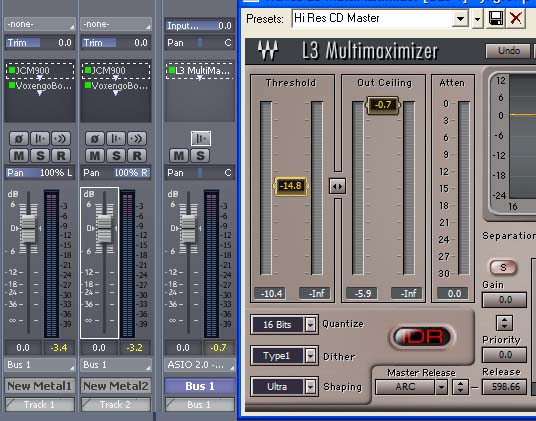
Task: Toggle phase invert on New Metal1 strip
Action: [x=19, y=138]
